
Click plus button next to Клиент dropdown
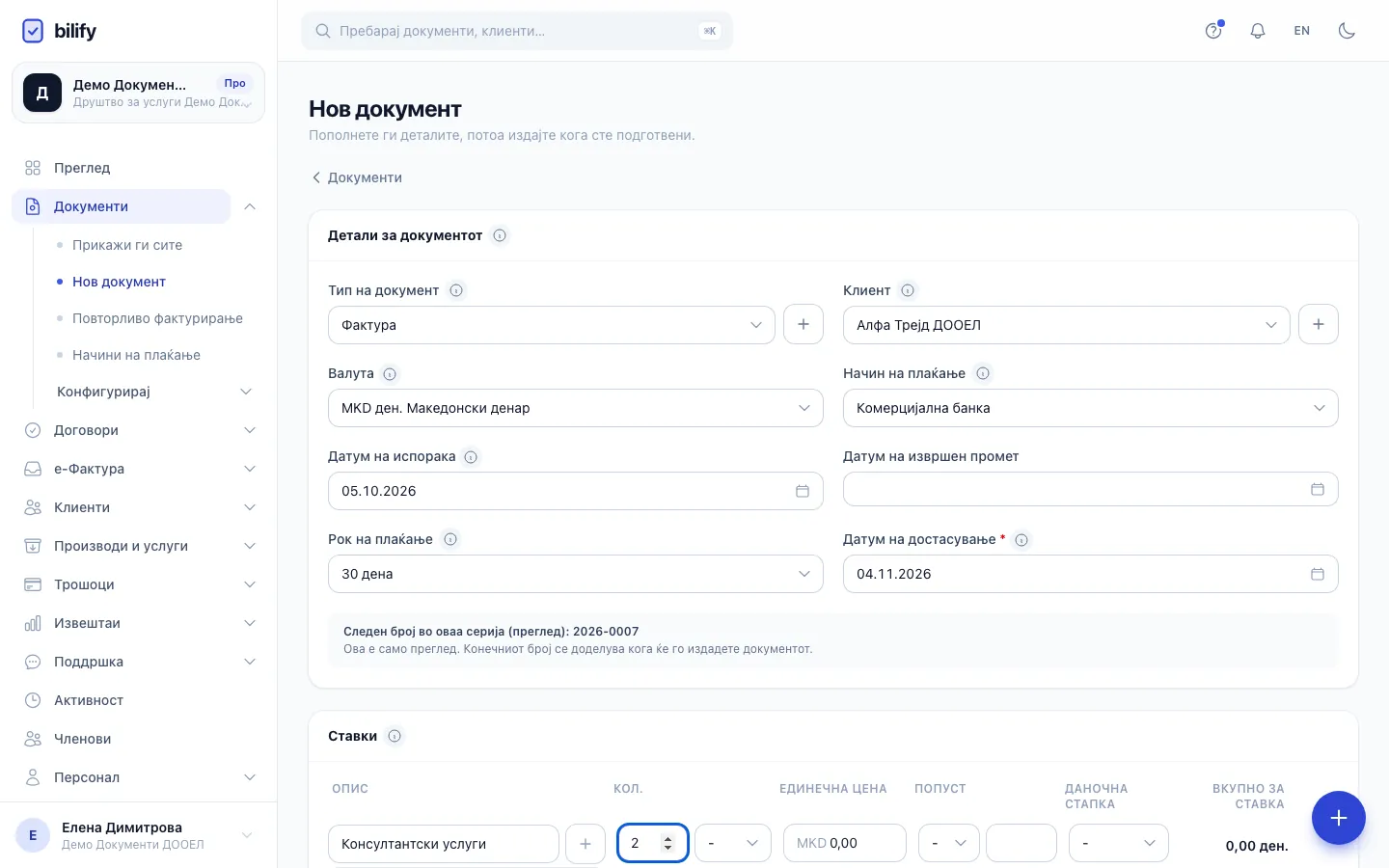coord(1319,324)
